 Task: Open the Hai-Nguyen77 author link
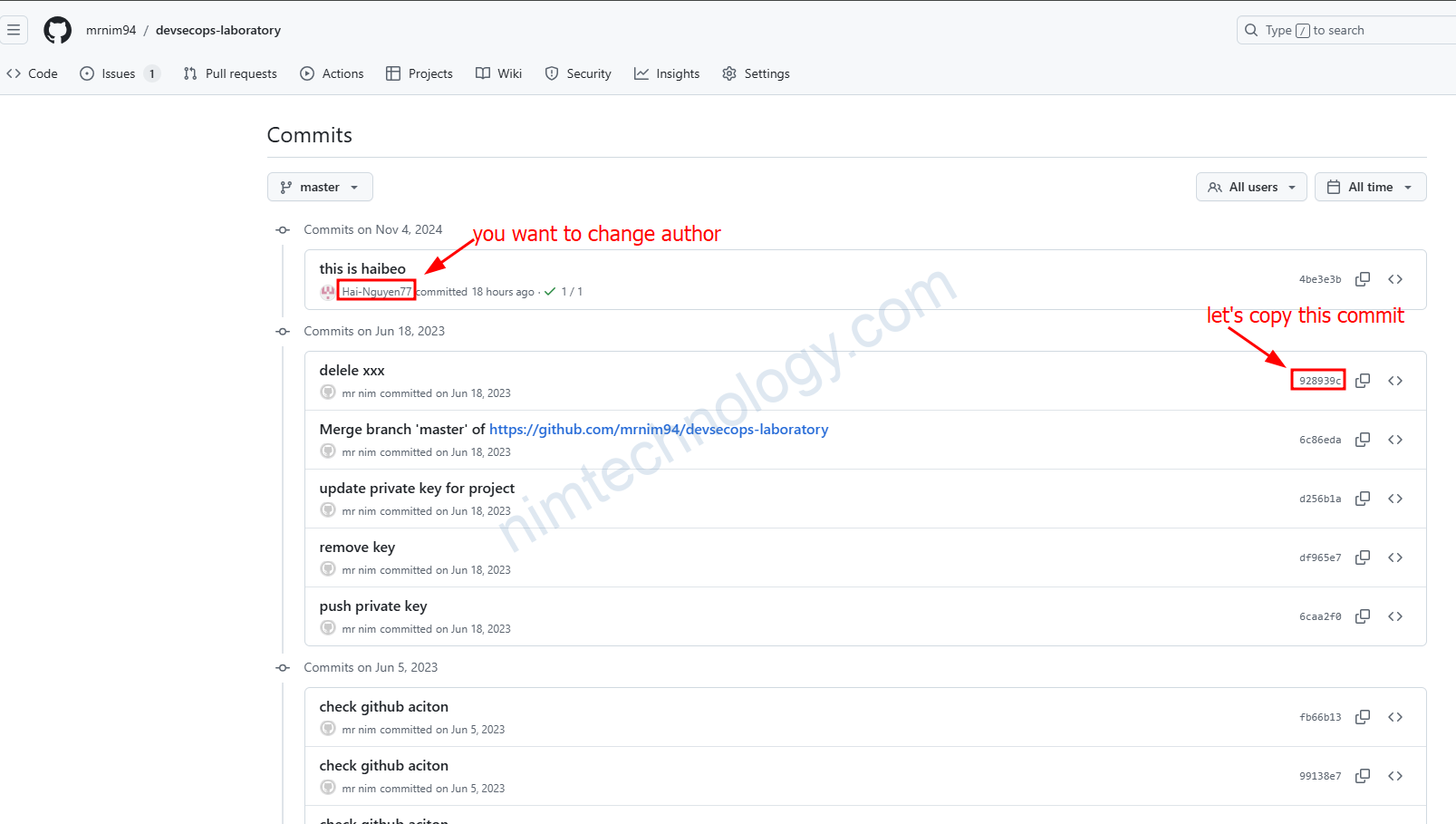(376, 292)
